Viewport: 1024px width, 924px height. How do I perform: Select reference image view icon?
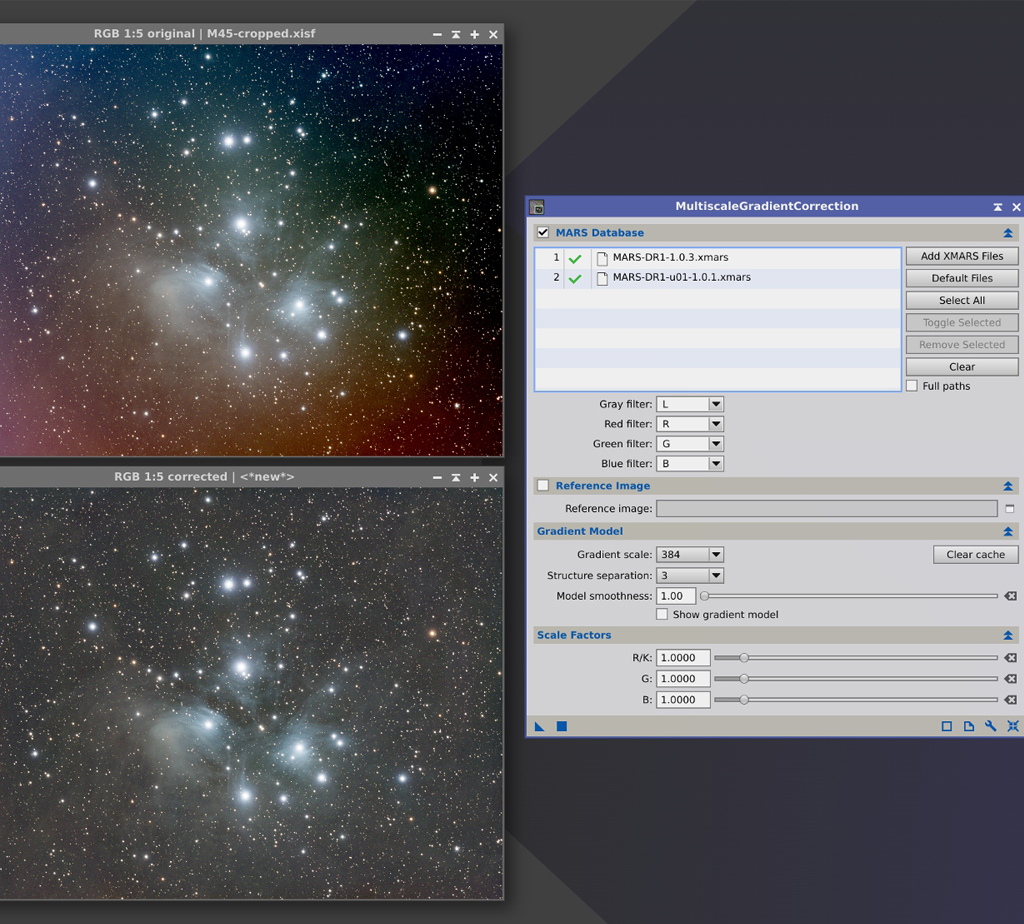(x=1010, y=509)
